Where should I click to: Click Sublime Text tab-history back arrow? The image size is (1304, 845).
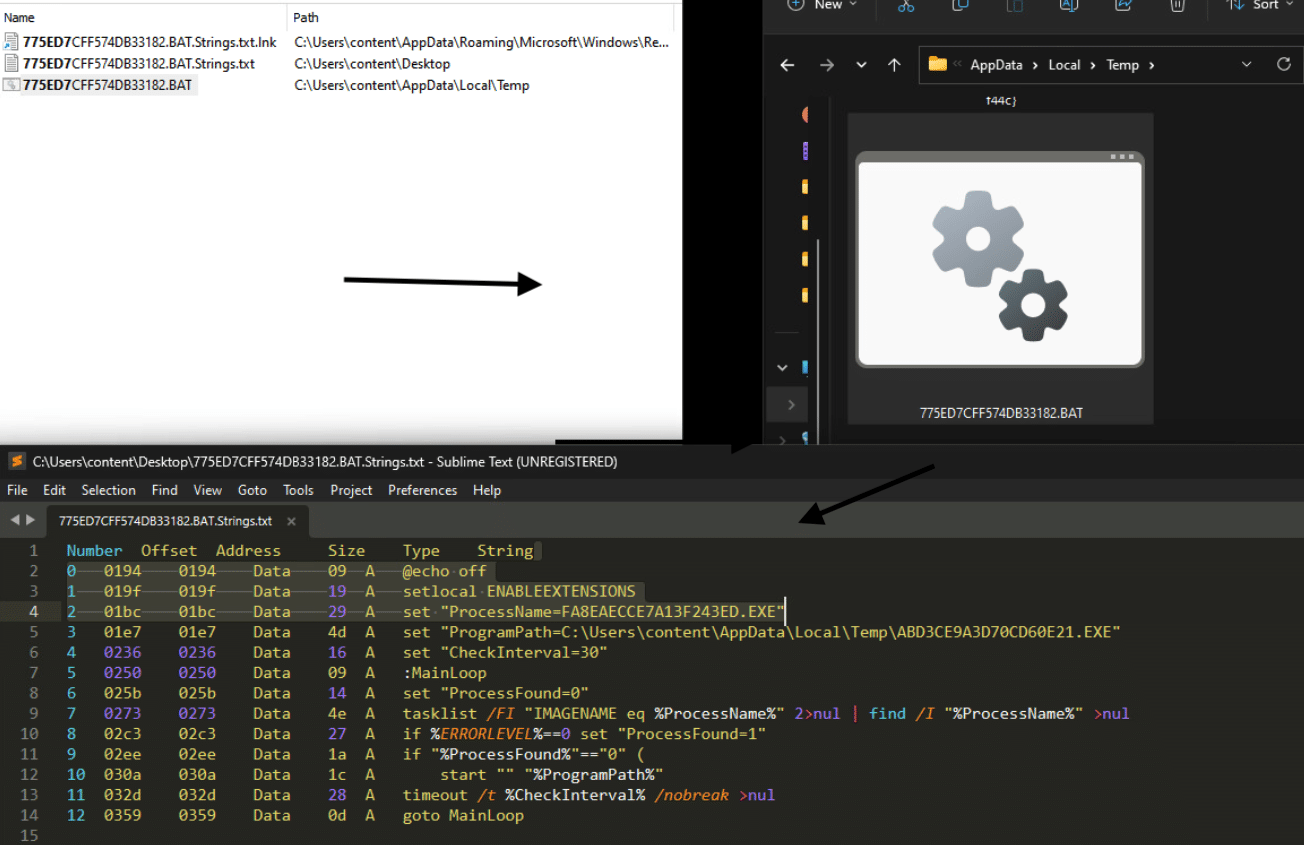[15, 520]
